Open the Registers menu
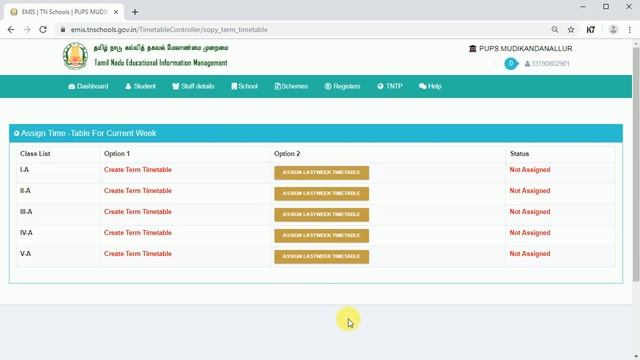 tap(342, 86)
